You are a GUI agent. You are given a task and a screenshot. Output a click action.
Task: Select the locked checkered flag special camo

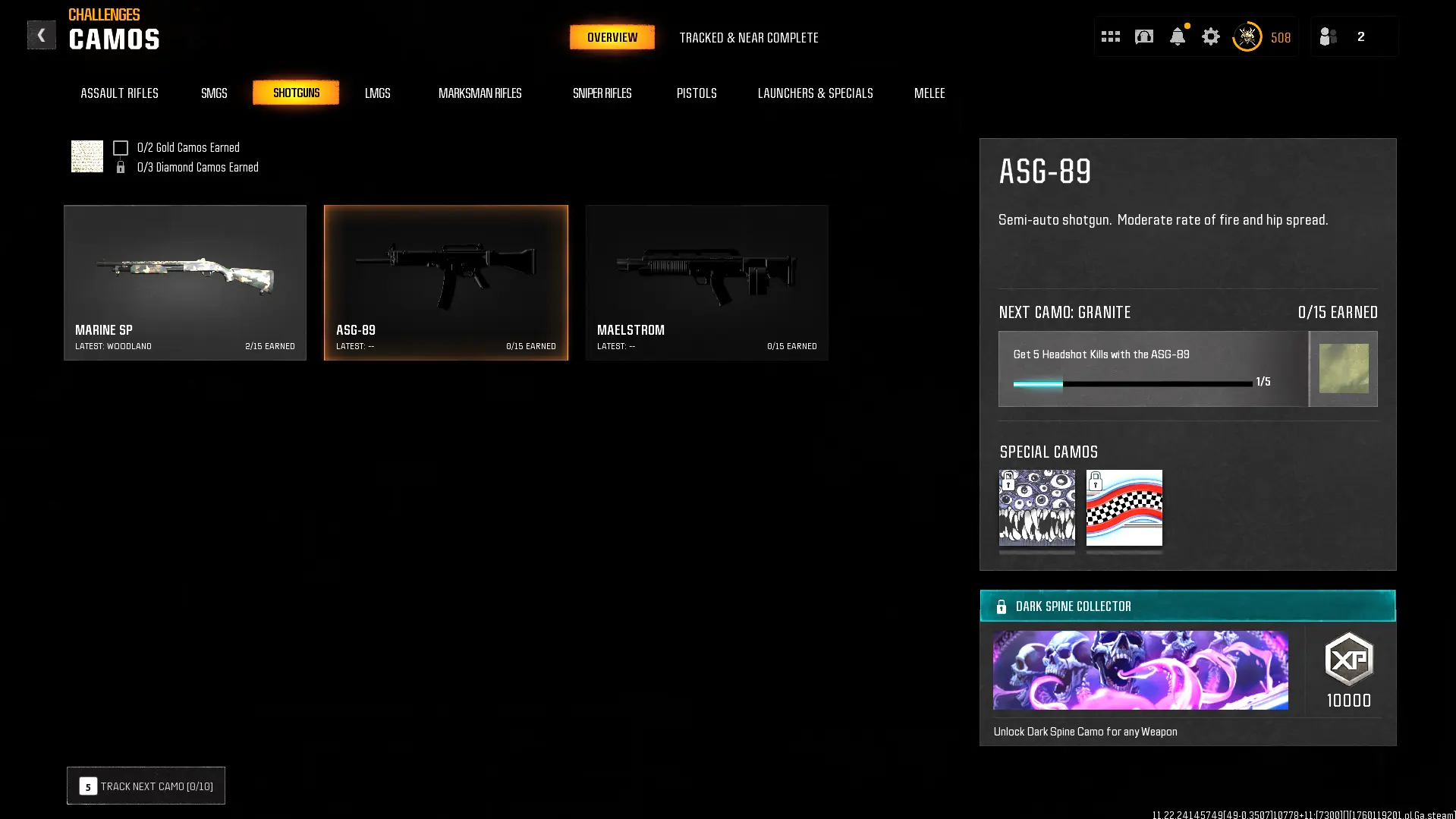click(x=1124, y=508)
